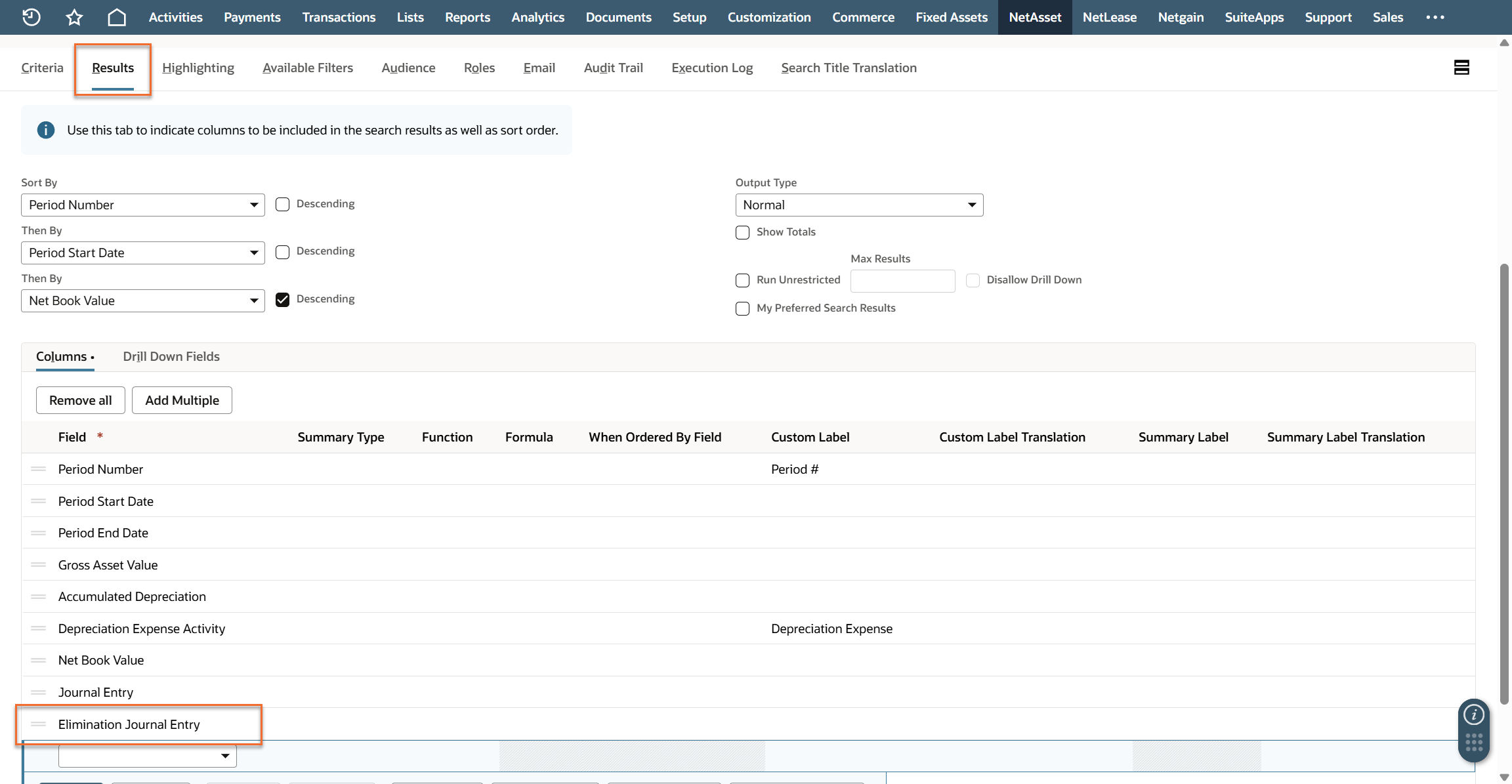Screen dimensions: 1512x784
Task: Click the drag handle for Net Book Value row
Action: tap(39, 660)
